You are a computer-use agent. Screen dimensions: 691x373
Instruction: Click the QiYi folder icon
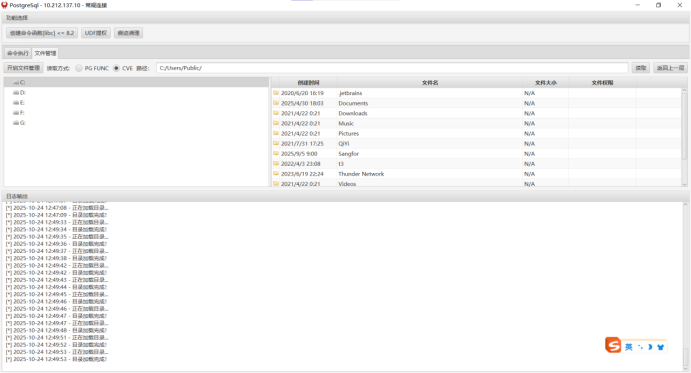click(276, 144)
